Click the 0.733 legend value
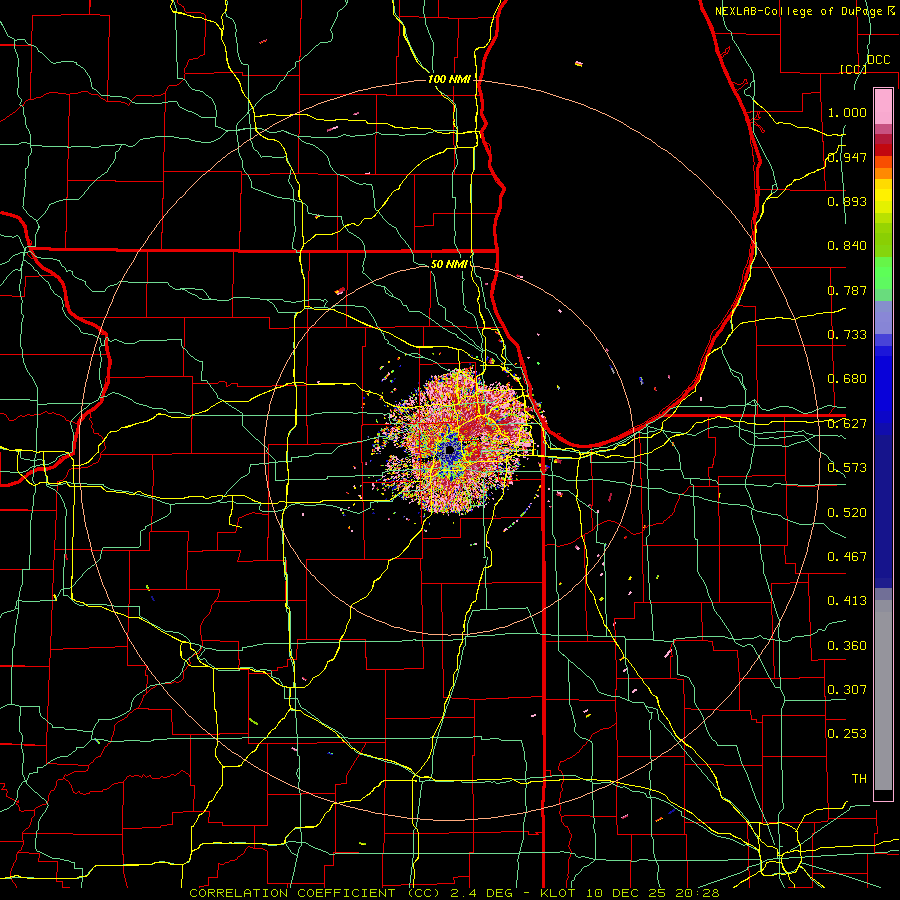The height and width of the screenshot is (900, 900). (x=847, y=335)
